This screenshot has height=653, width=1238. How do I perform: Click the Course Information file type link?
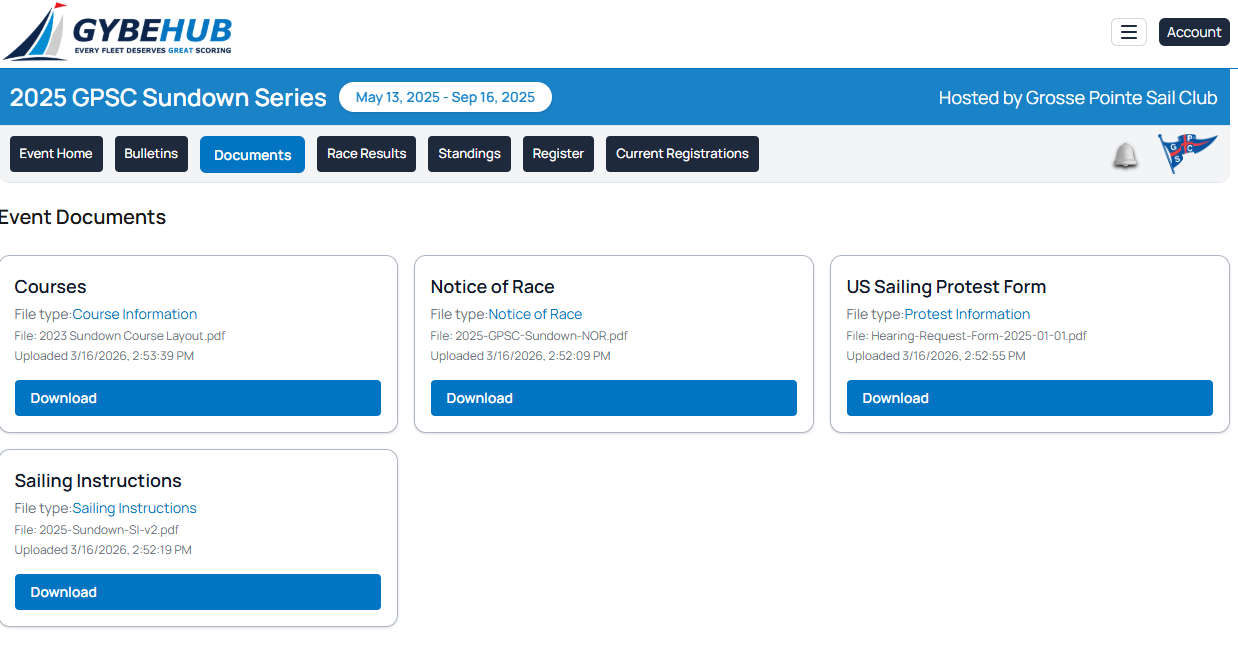tap(135, 314)
